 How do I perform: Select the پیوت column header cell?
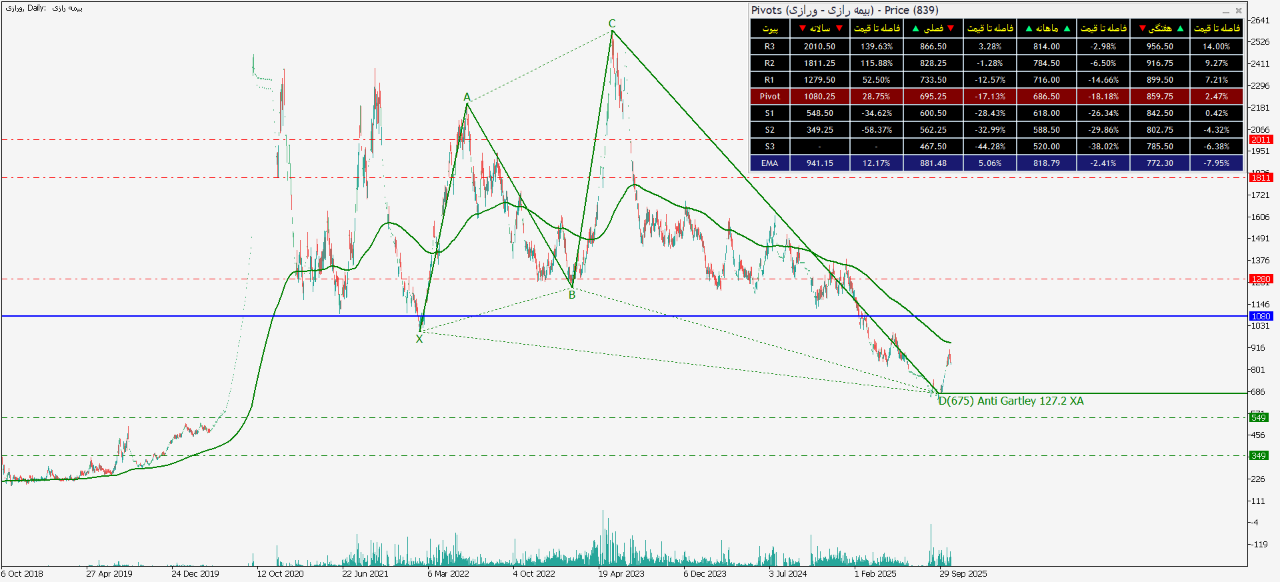pos(768,28)
